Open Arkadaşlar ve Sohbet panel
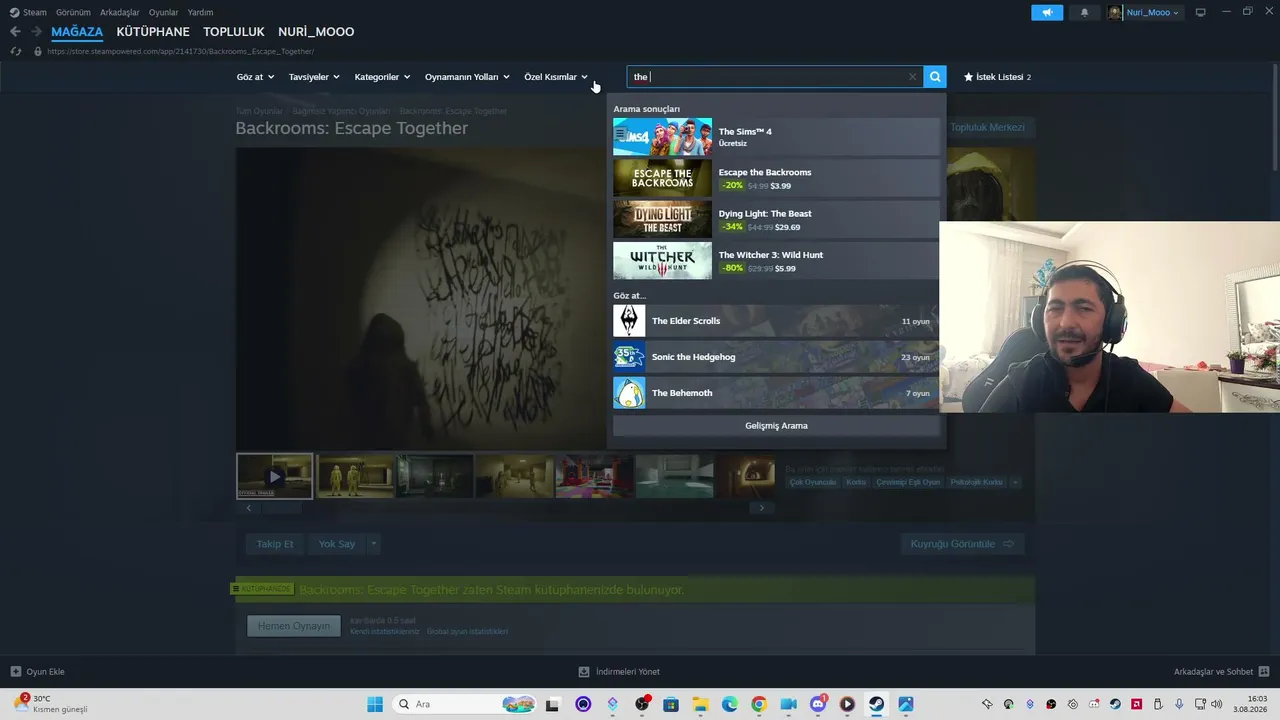 [x=1221, y=672]
